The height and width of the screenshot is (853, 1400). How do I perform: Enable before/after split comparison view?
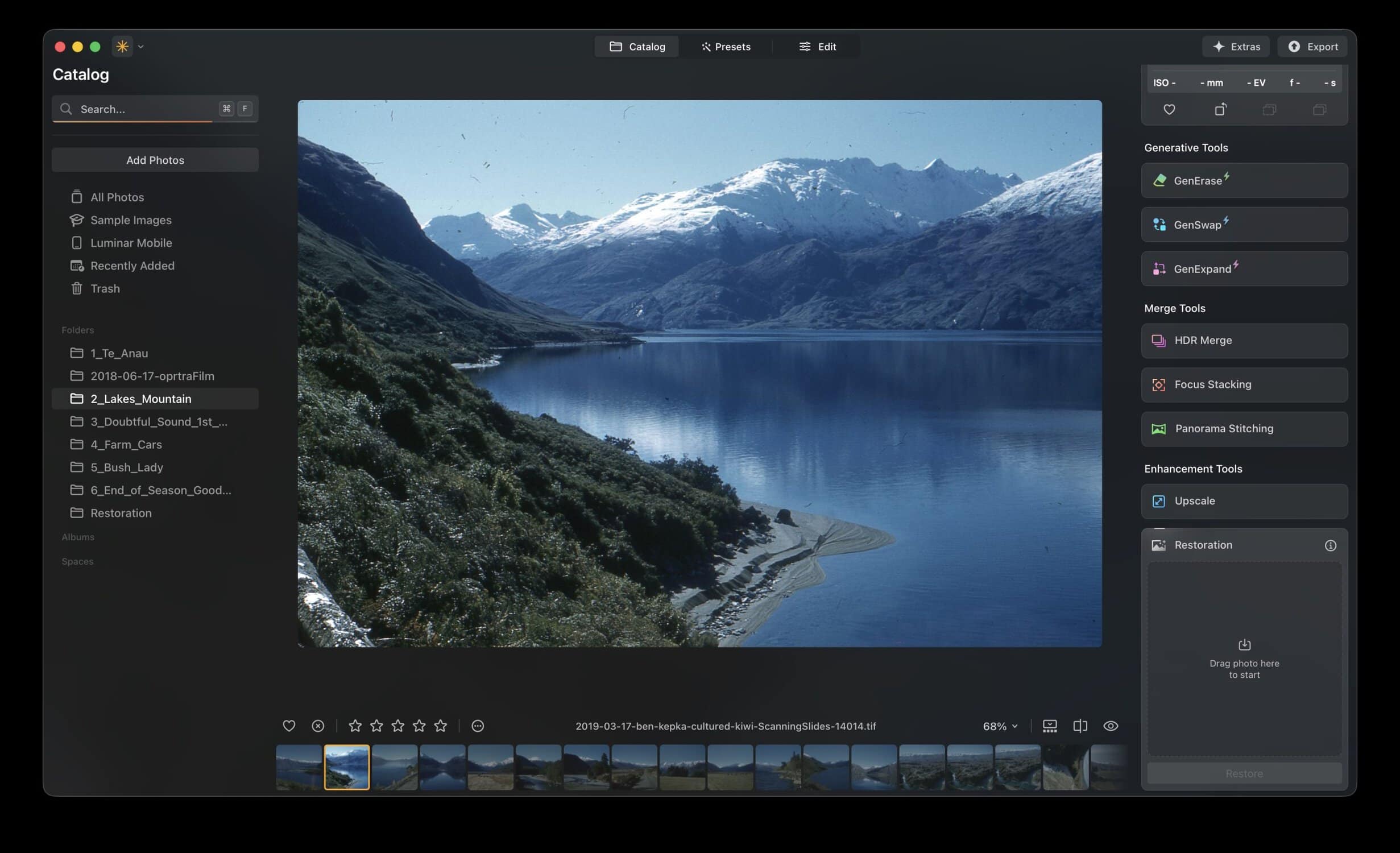click(x=1080, y=726)
